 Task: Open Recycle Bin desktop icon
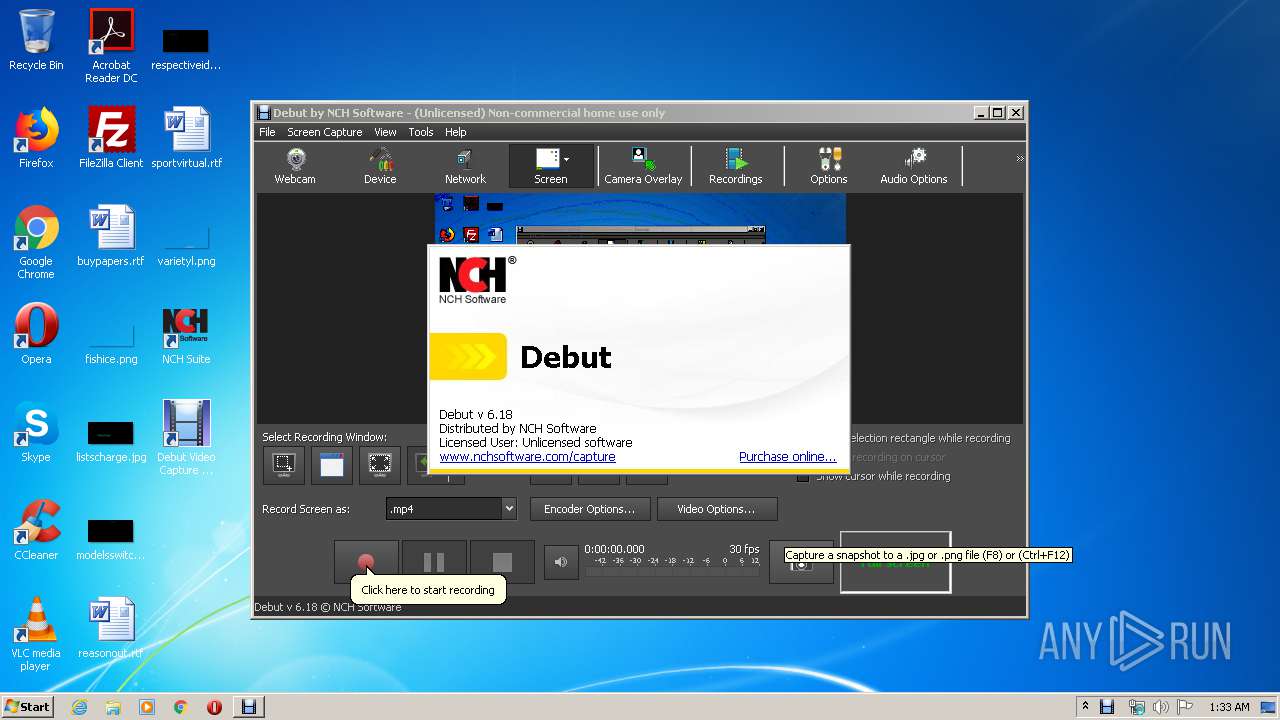36,40
